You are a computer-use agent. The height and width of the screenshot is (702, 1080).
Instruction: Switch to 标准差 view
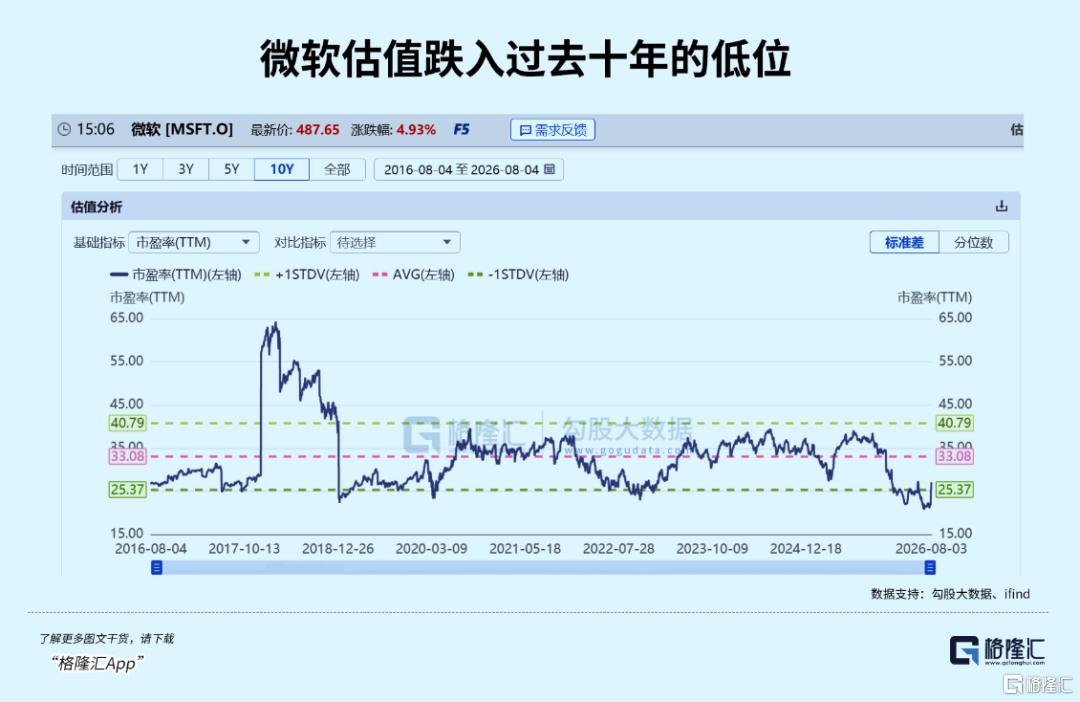pos(904,242)
